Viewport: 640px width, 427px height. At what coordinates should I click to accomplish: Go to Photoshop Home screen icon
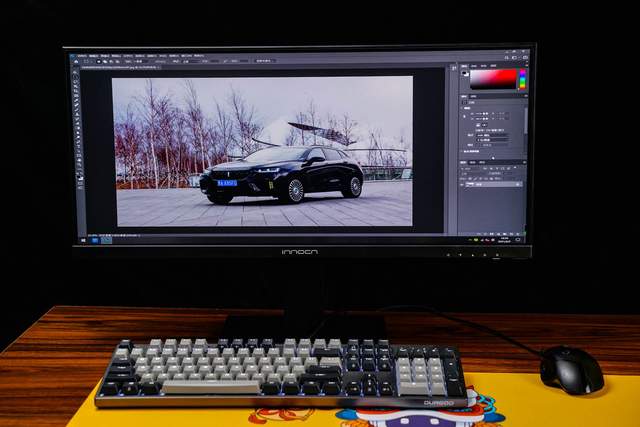76,62
